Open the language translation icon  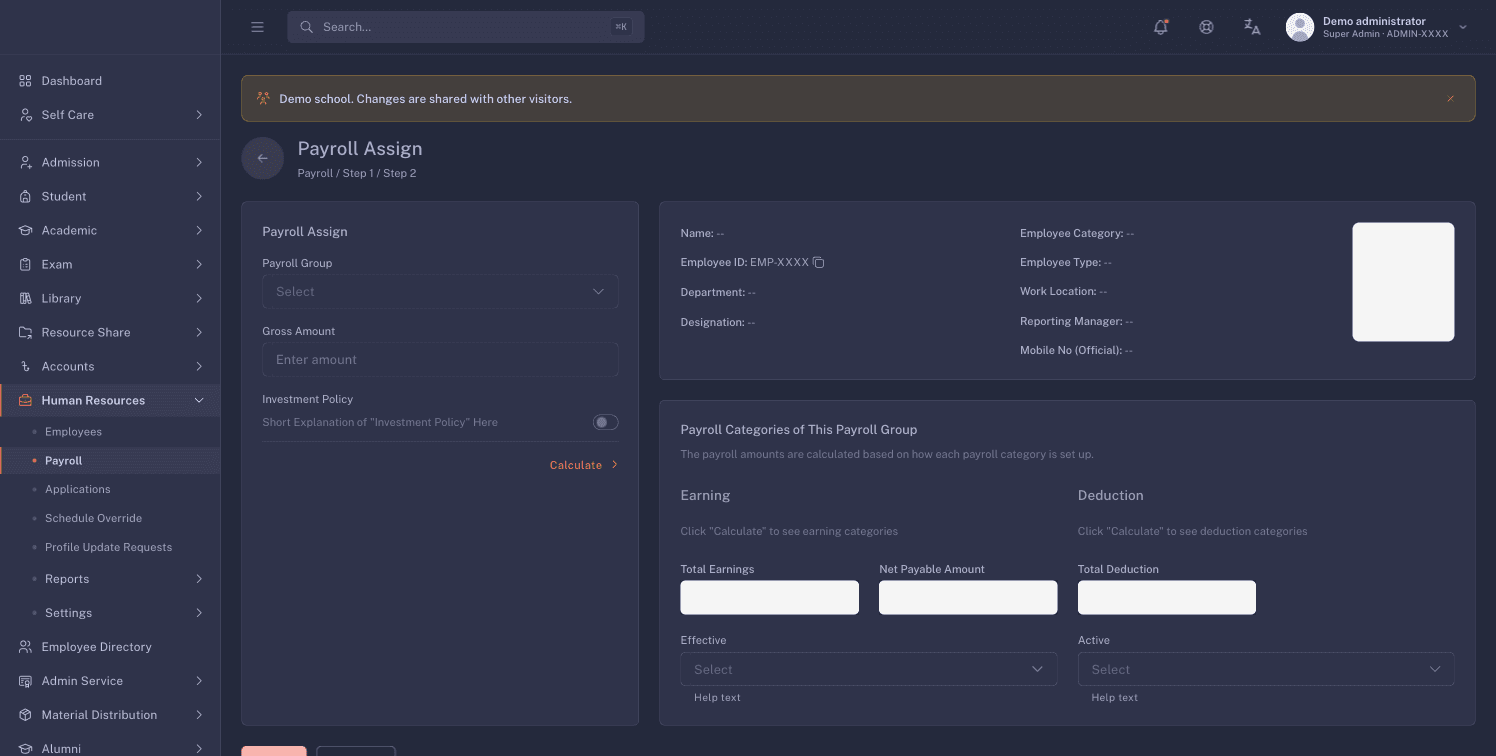pyautogui.click(x=1252, y=27)
